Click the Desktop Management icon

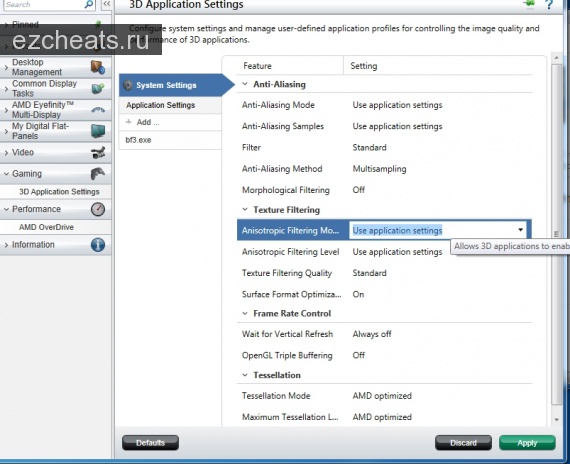click(98, 67)
